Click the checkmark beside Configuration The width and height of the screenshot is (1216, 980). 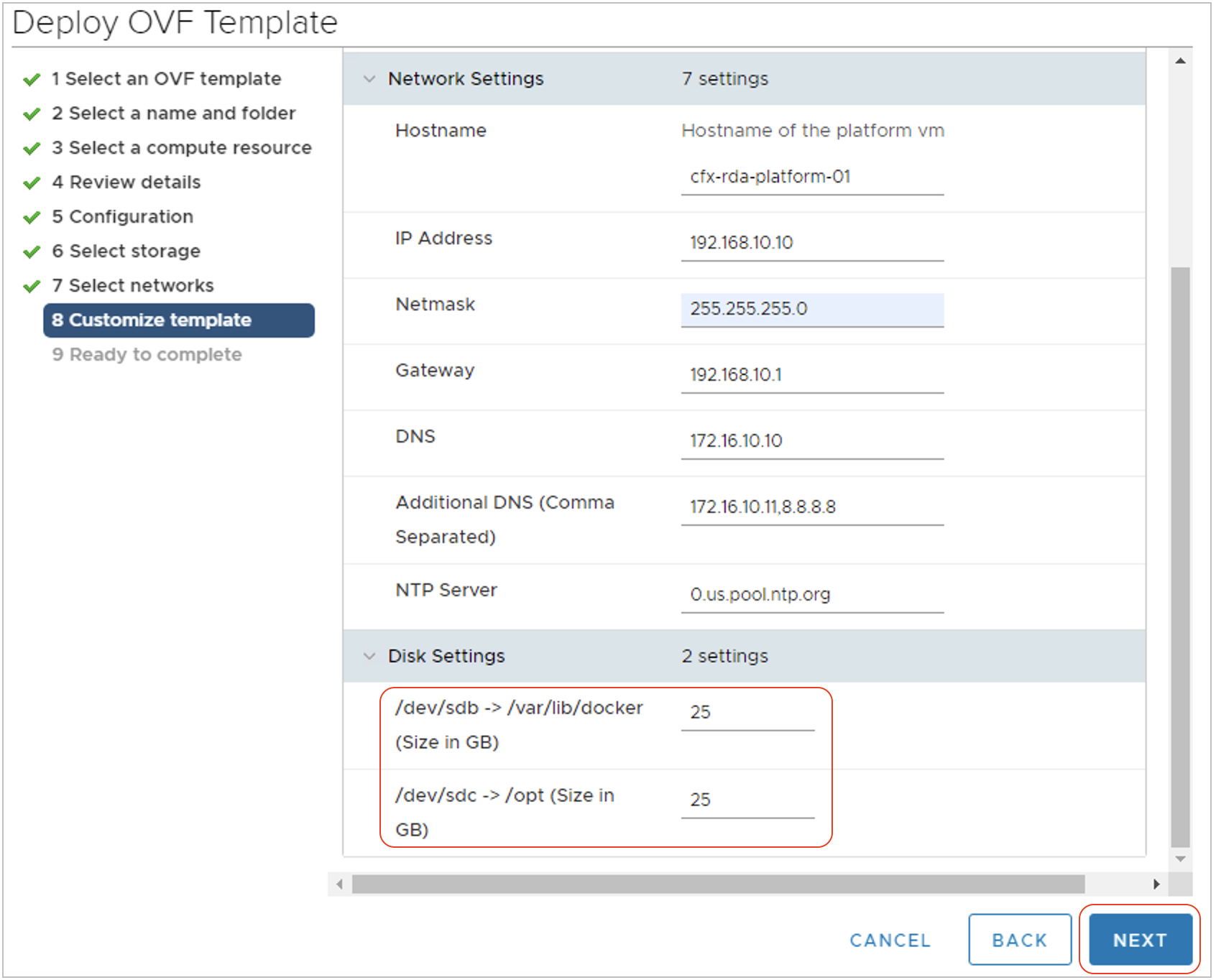click(x=32, y=217)
